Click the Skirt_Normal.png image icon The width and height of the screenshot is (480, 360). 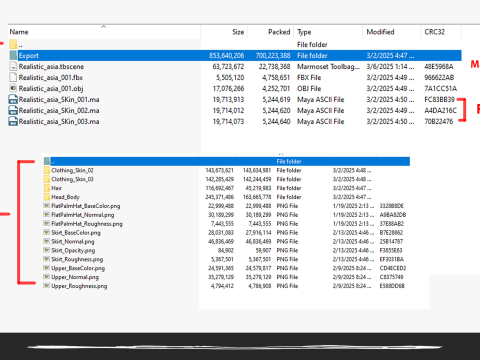tap(47, 241)
